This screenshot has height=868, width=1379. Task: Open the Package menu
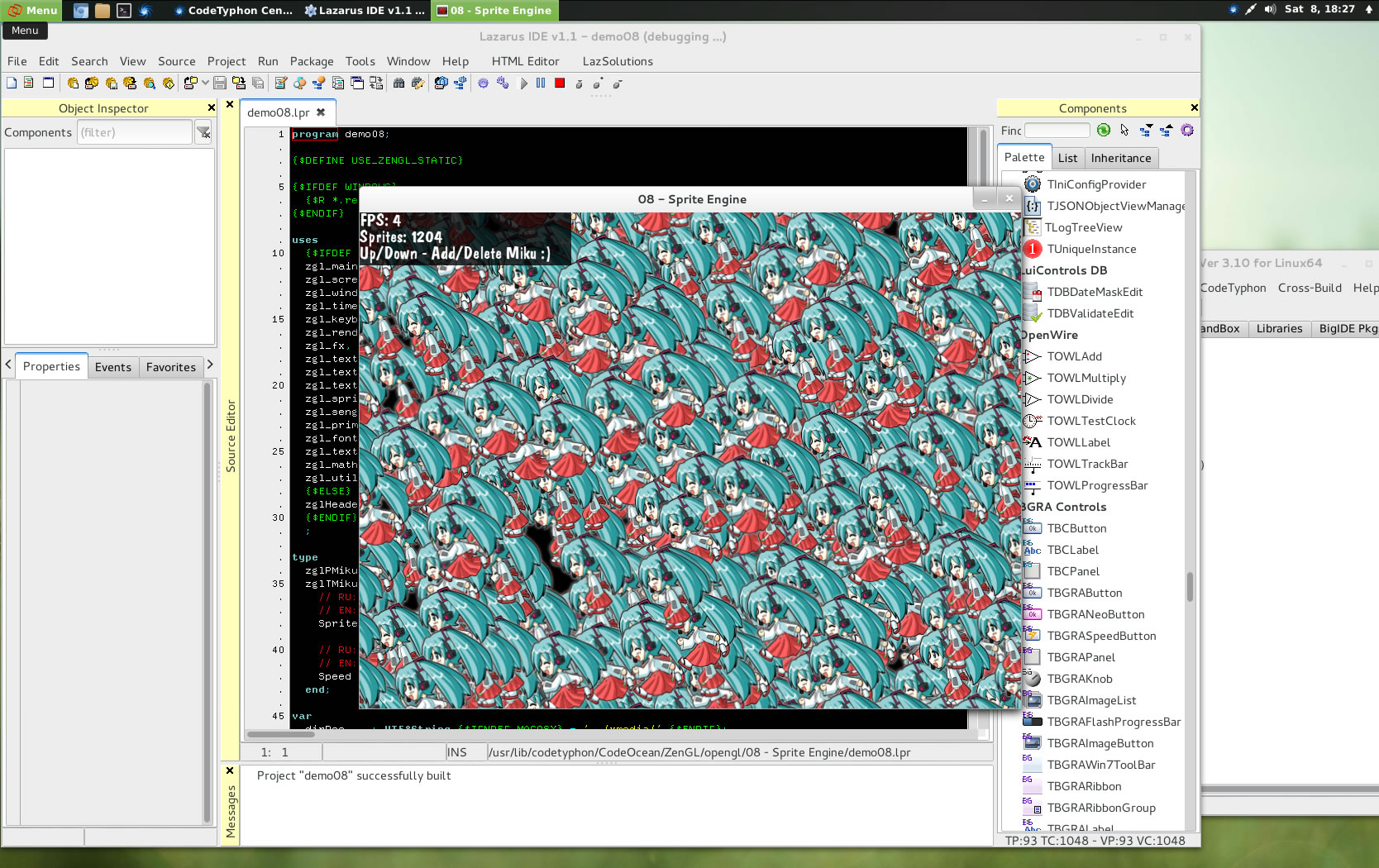tap(312, 61)
